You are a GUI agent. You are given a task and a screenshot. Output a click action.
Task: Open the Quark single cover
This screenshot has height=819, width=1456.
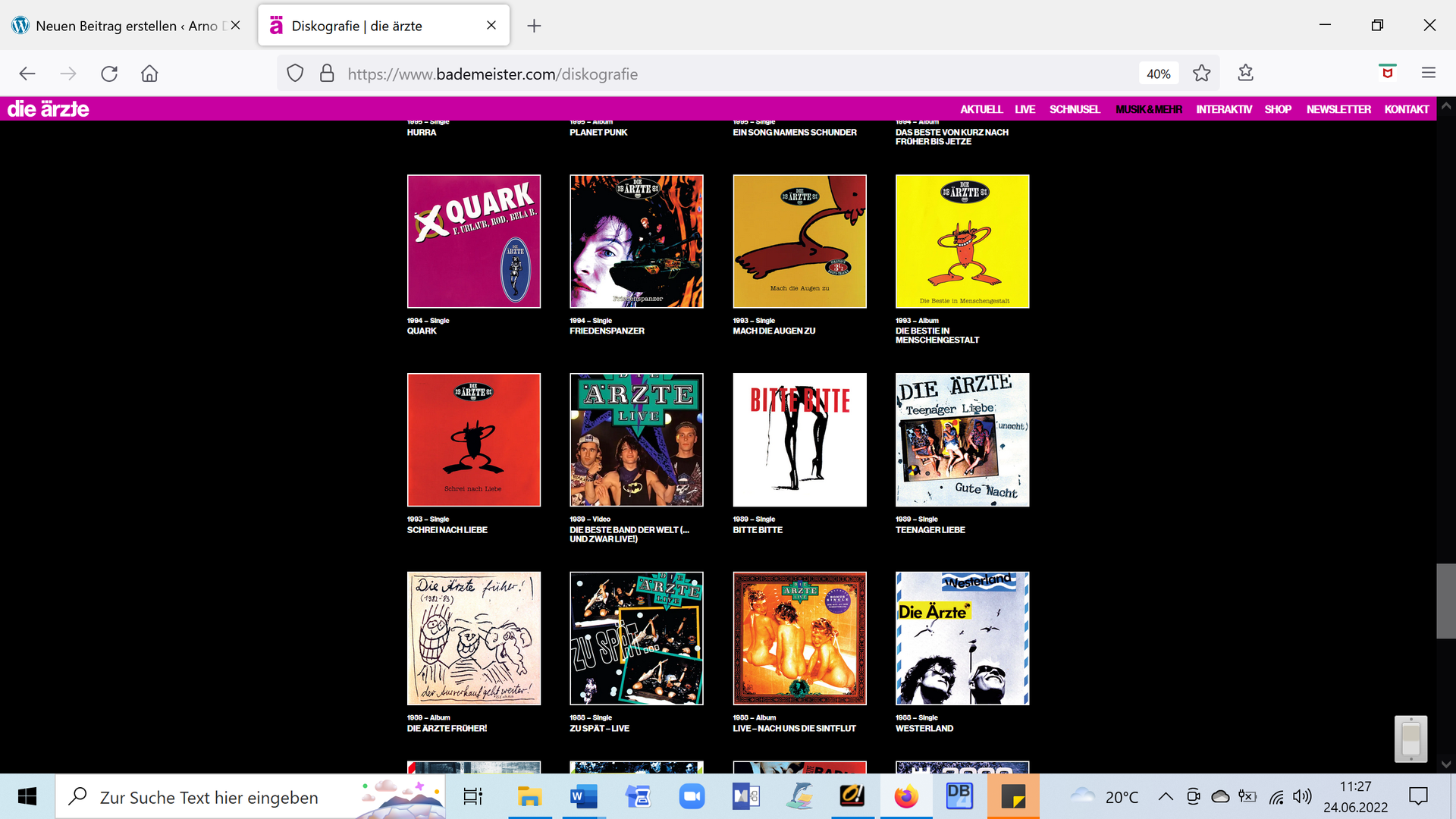point(474,241)
